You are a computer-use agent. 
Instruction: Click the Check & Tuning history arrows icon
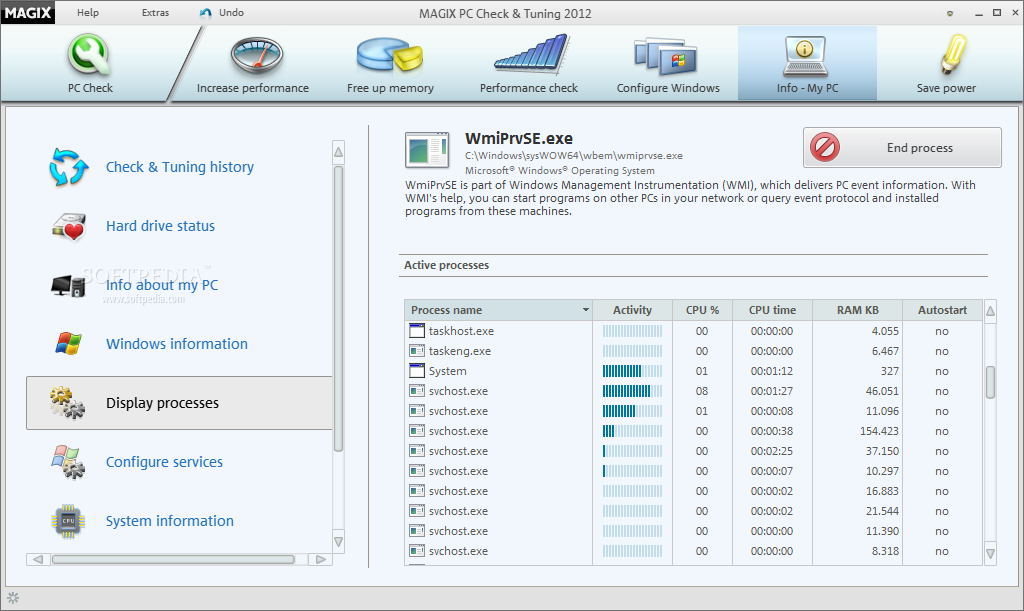69,167
